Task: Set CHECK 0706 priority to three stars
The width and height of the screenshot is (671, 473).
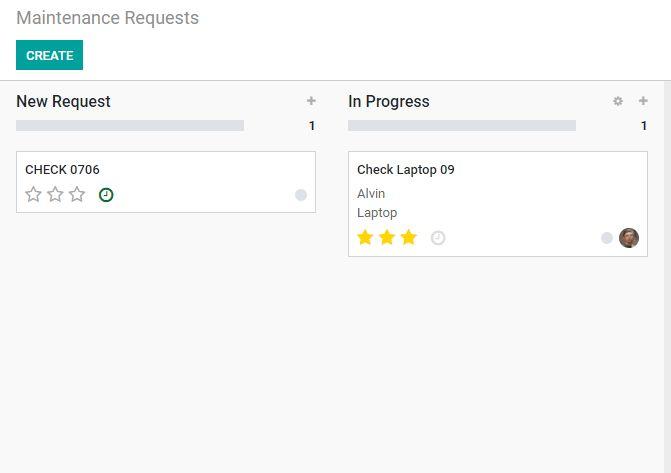Action: click(x=77, y=195)
